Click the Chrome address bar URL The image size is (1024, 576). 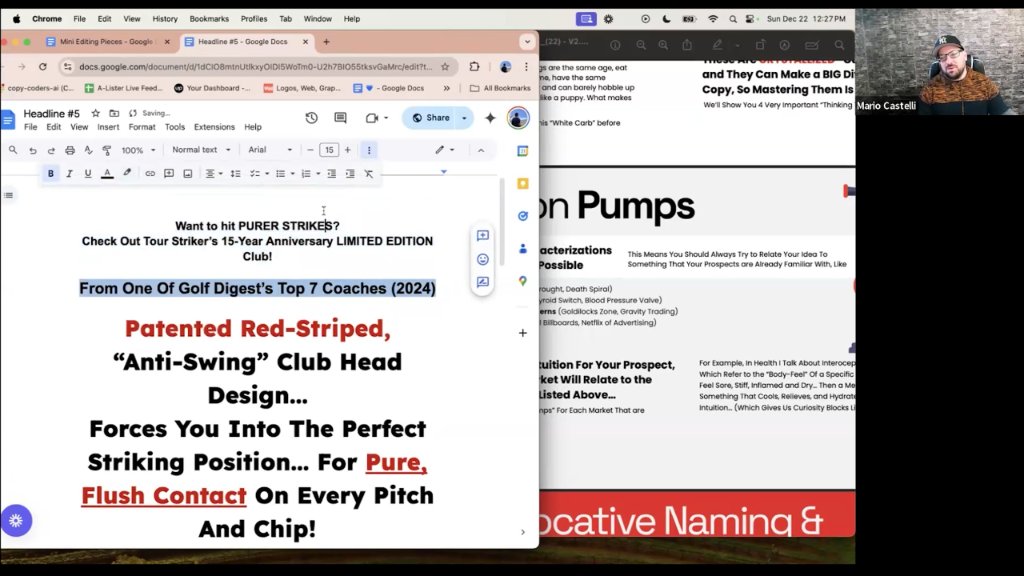(x=255, y=67)
